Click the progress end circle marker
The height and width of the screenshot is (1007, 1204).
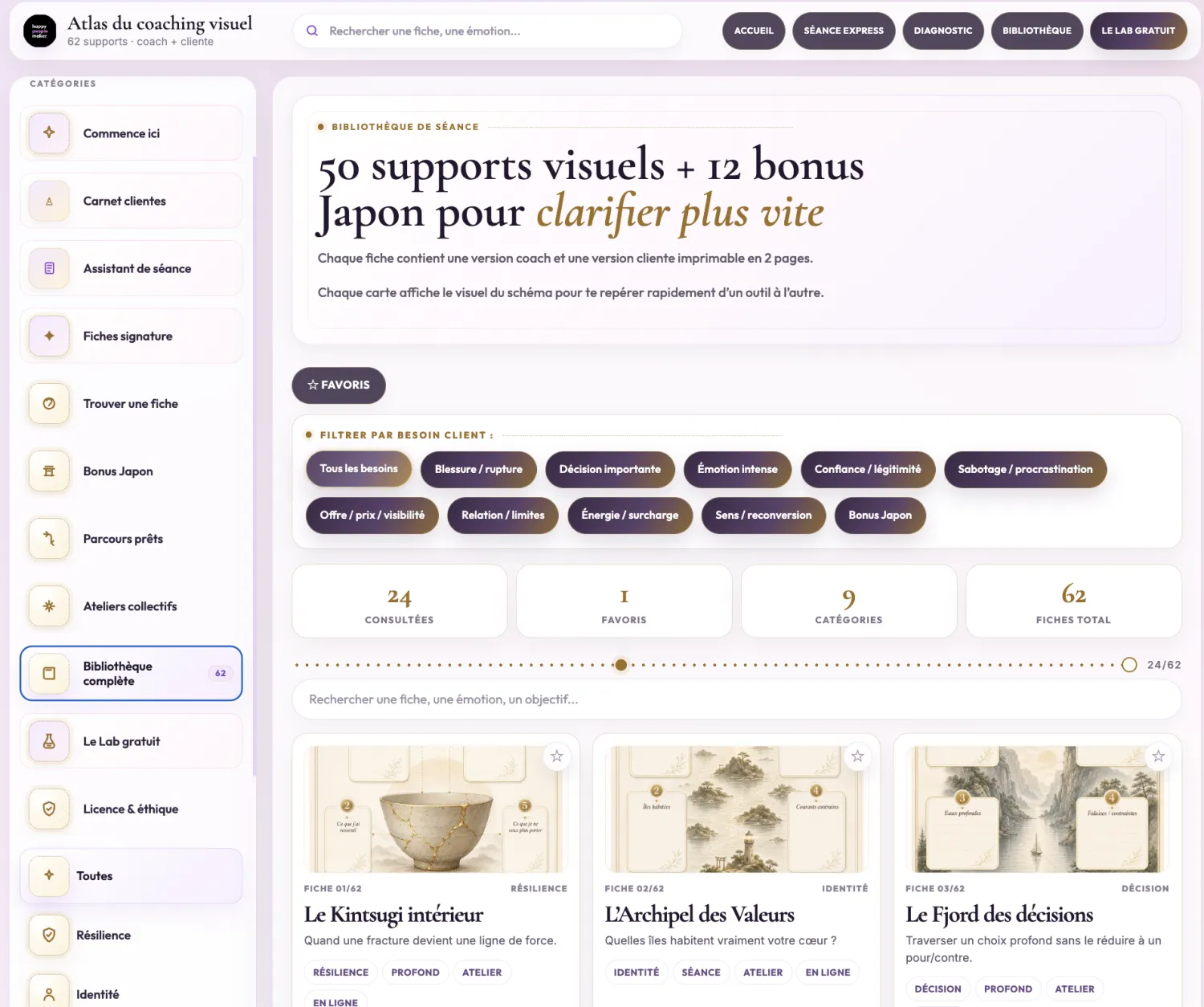[x=1129, y=665]
